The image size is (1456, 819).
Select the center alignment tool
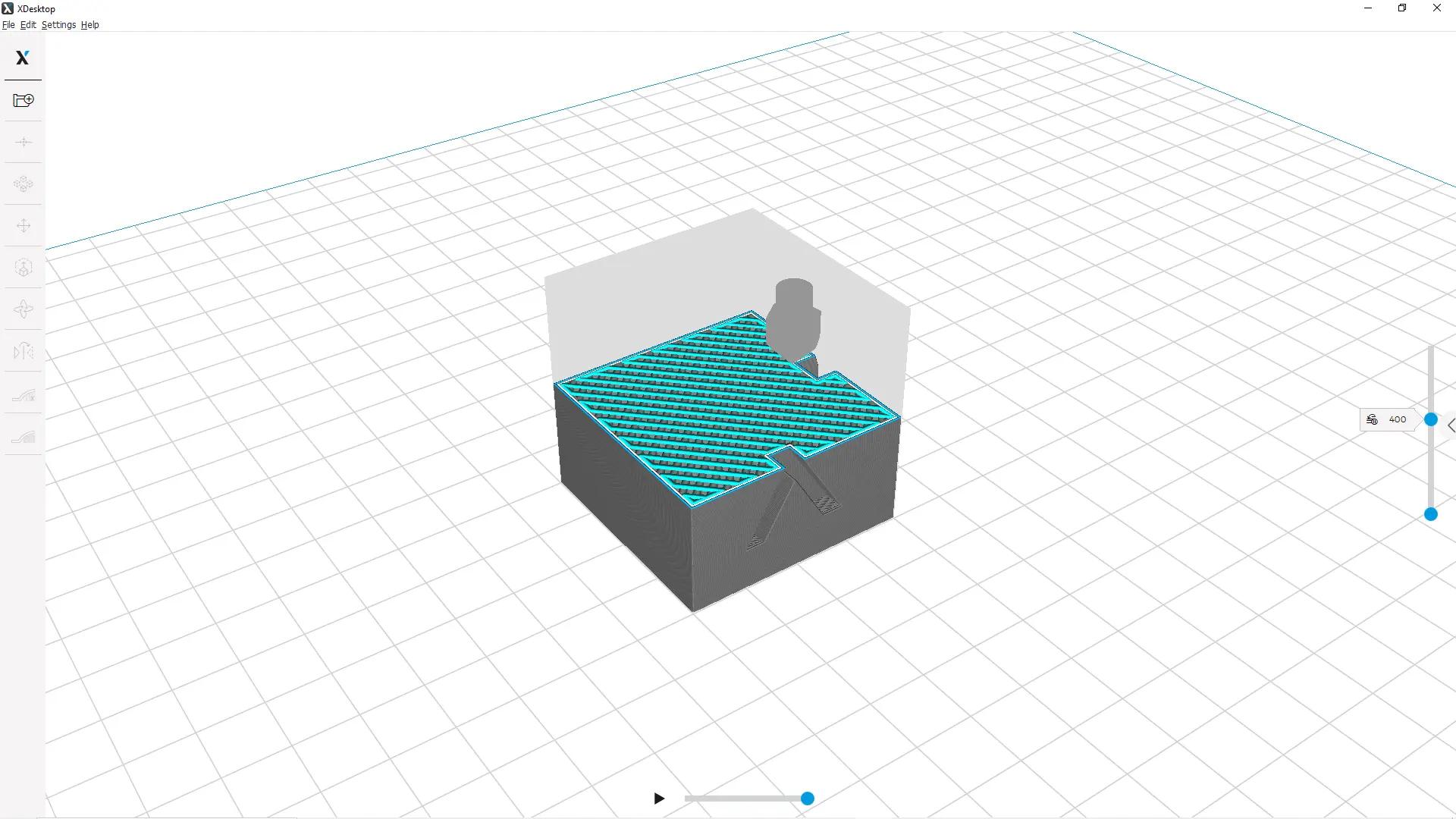coord(24,142)
